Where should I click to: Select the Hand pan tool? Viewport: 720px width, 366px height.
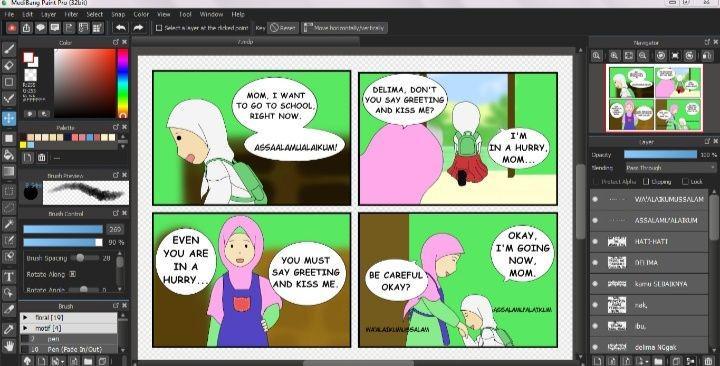click(9, 345)
